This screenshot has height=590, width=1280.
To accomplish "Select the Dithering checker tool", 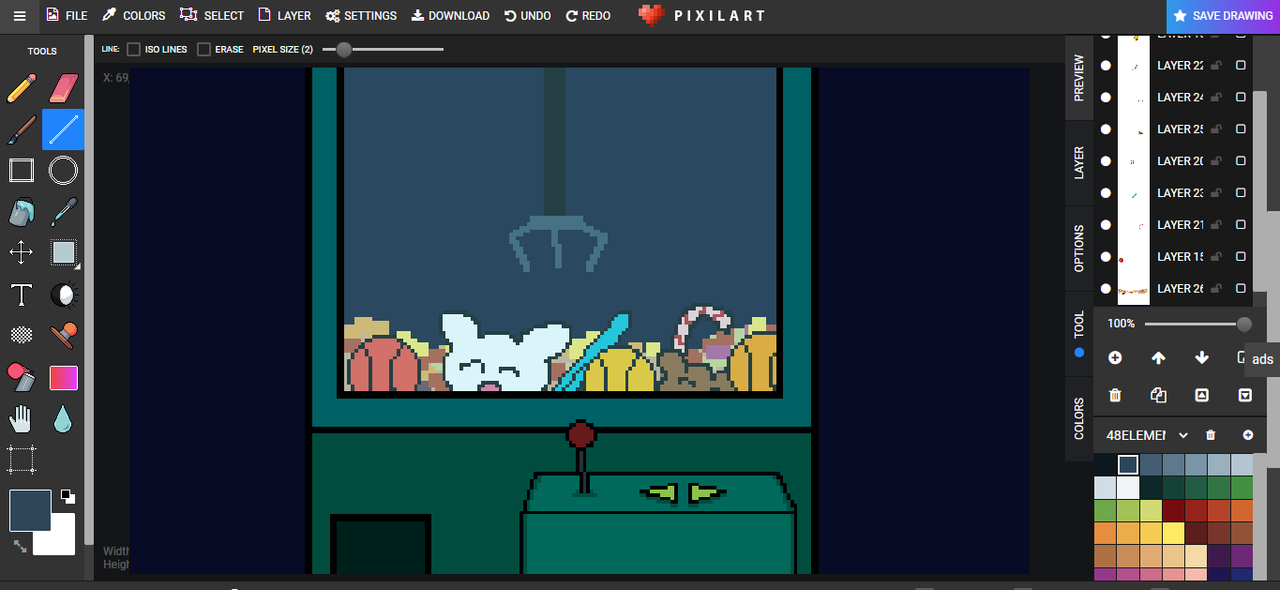I will click(21, 336).
